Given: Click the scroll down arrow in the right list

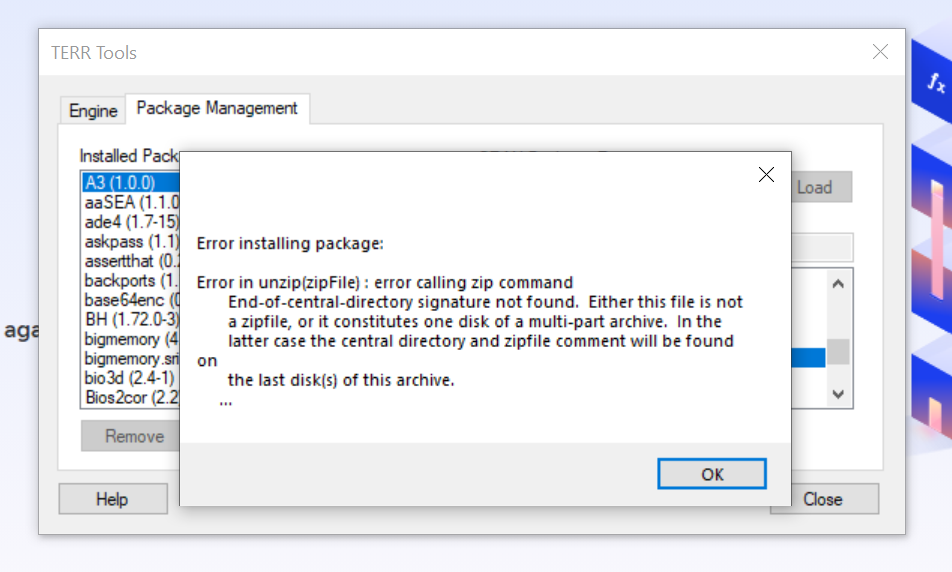Looking at the screenshot, I should pyautogui.click(x=838, y=394).
